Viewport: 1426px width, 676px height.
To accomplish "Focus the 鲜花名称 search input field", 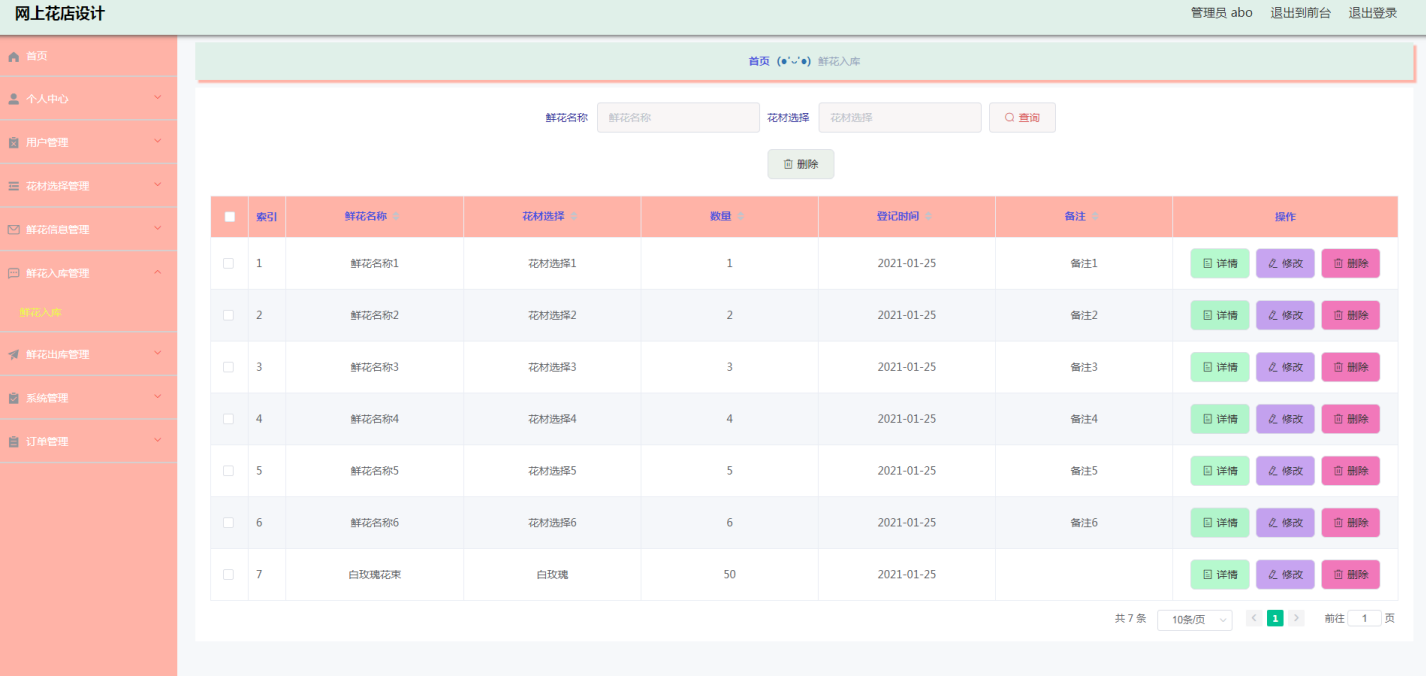I will (678, 118).
